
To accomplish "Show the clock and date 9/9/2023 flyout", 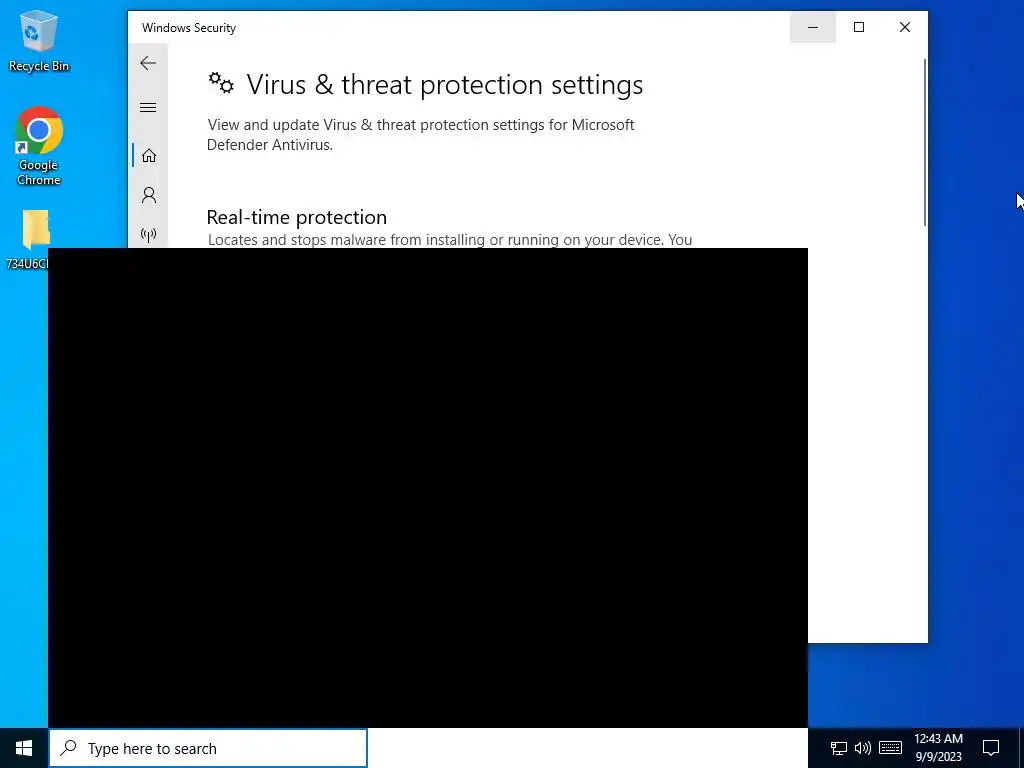I will pyautogui.click(x=938, y=748).
